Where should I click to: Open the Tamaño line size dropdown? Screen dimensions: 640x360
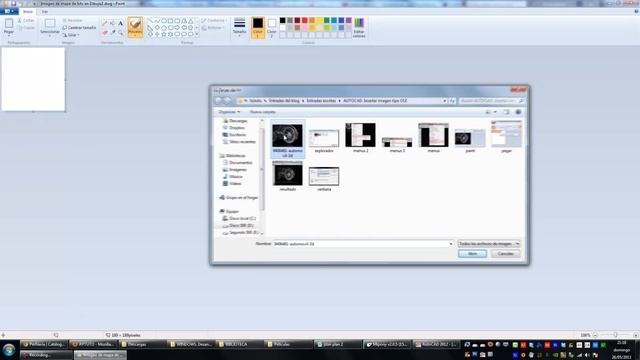coord(240,27)
